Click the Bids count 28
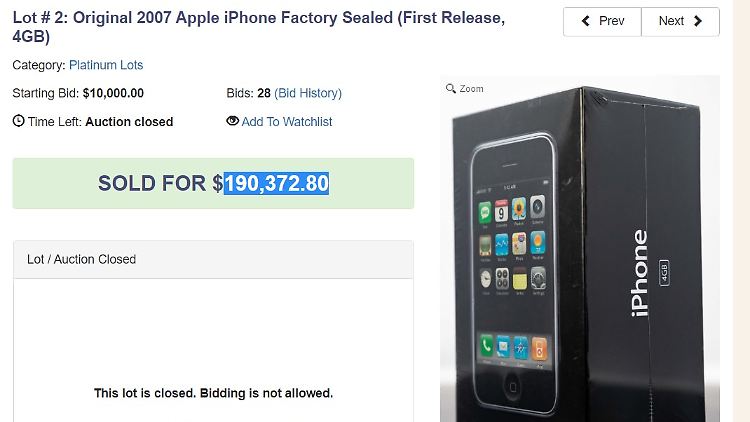 click(264, 93)
